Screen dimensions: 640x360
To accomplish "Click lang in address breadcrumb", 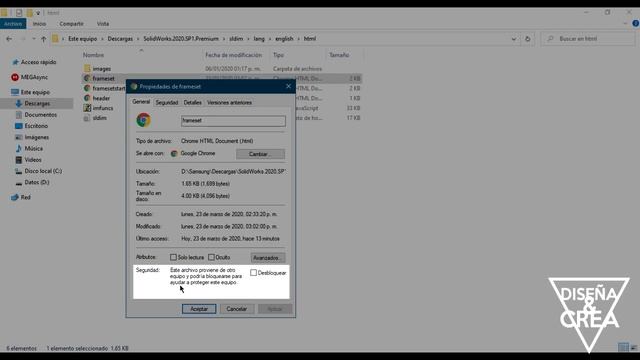I will tap(259, 39).
